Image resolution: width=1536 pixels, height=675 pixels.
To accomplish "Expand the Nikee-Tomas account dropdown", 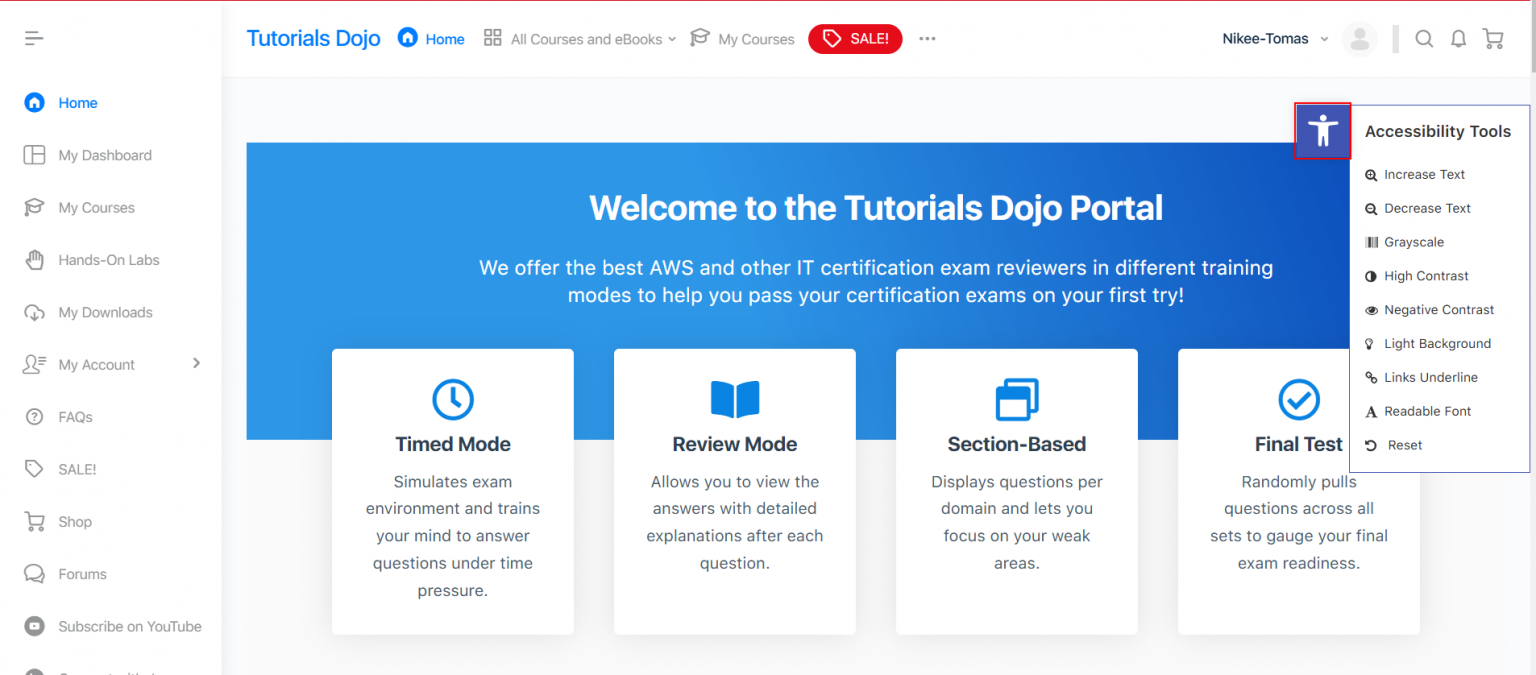I will (1274, 38).
